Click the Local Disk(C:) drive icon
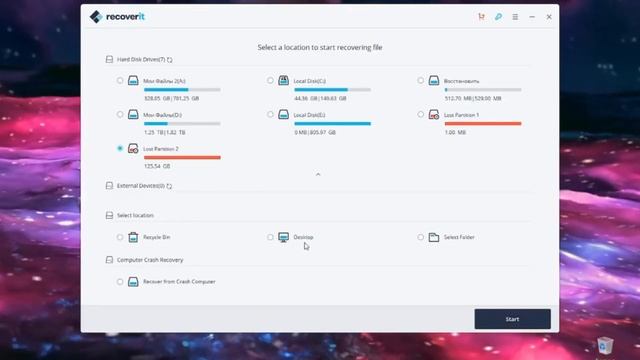This screenshot has width=640, height=360. (283, 80)
